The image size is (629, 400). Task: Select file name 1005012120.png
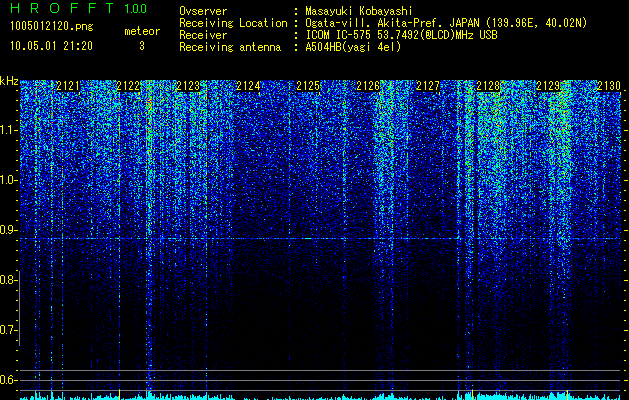coord(52,27)
